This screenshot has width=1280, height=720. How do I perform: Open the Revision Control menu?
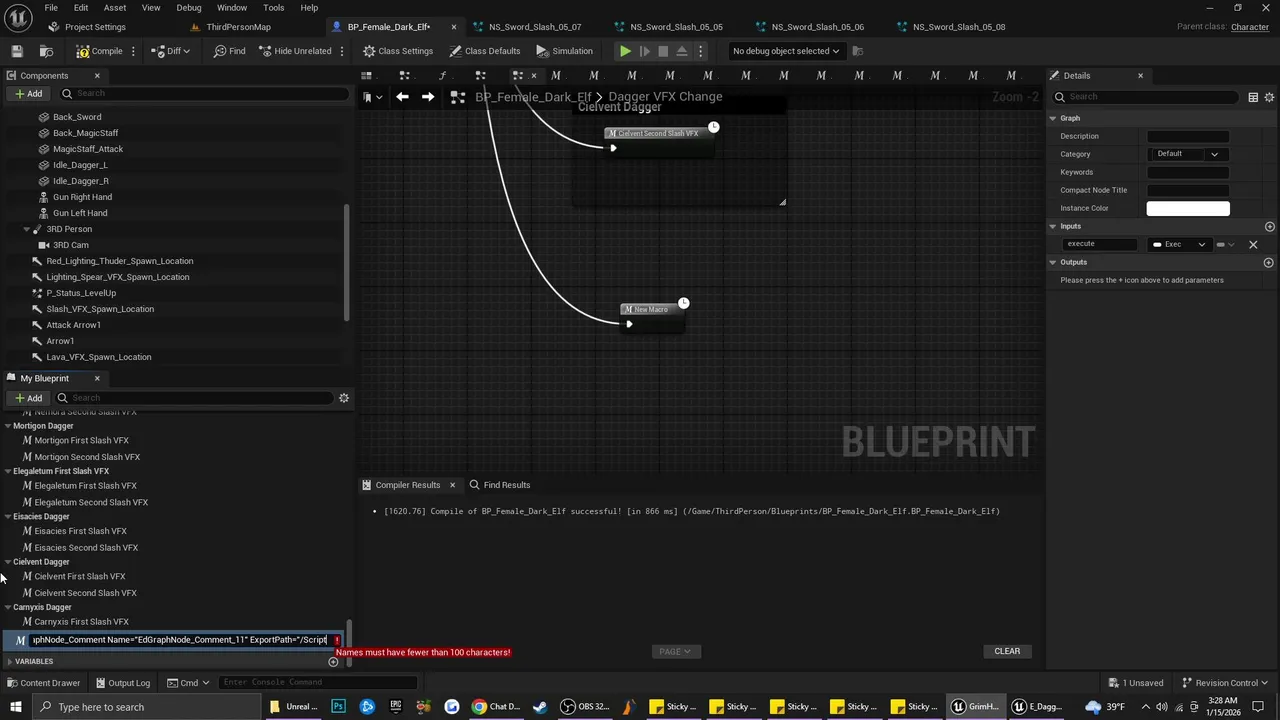1225,683
